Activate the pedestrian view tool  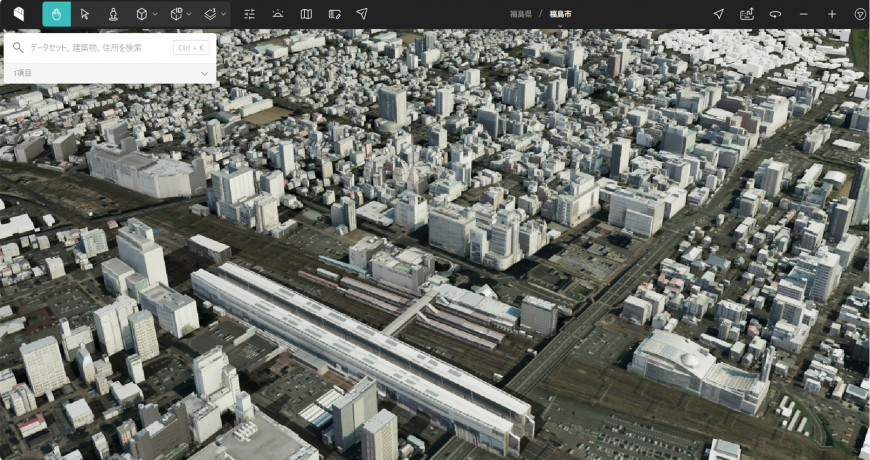coord(113,14)
